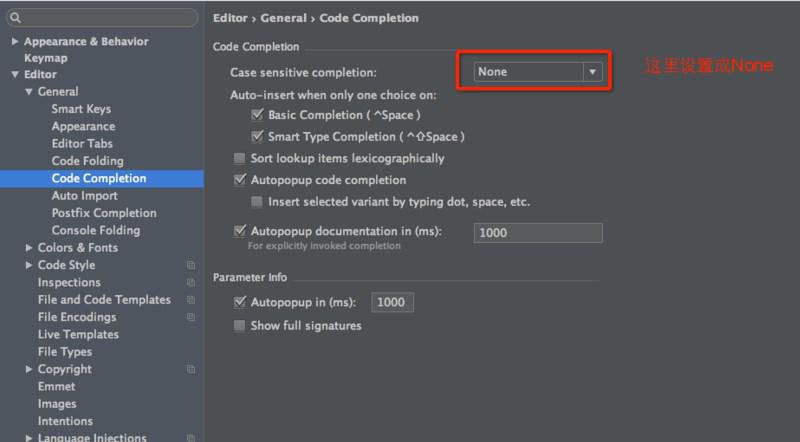
Task: Click the copy icon beside File and Code Templates
Action: pos(191,300)
